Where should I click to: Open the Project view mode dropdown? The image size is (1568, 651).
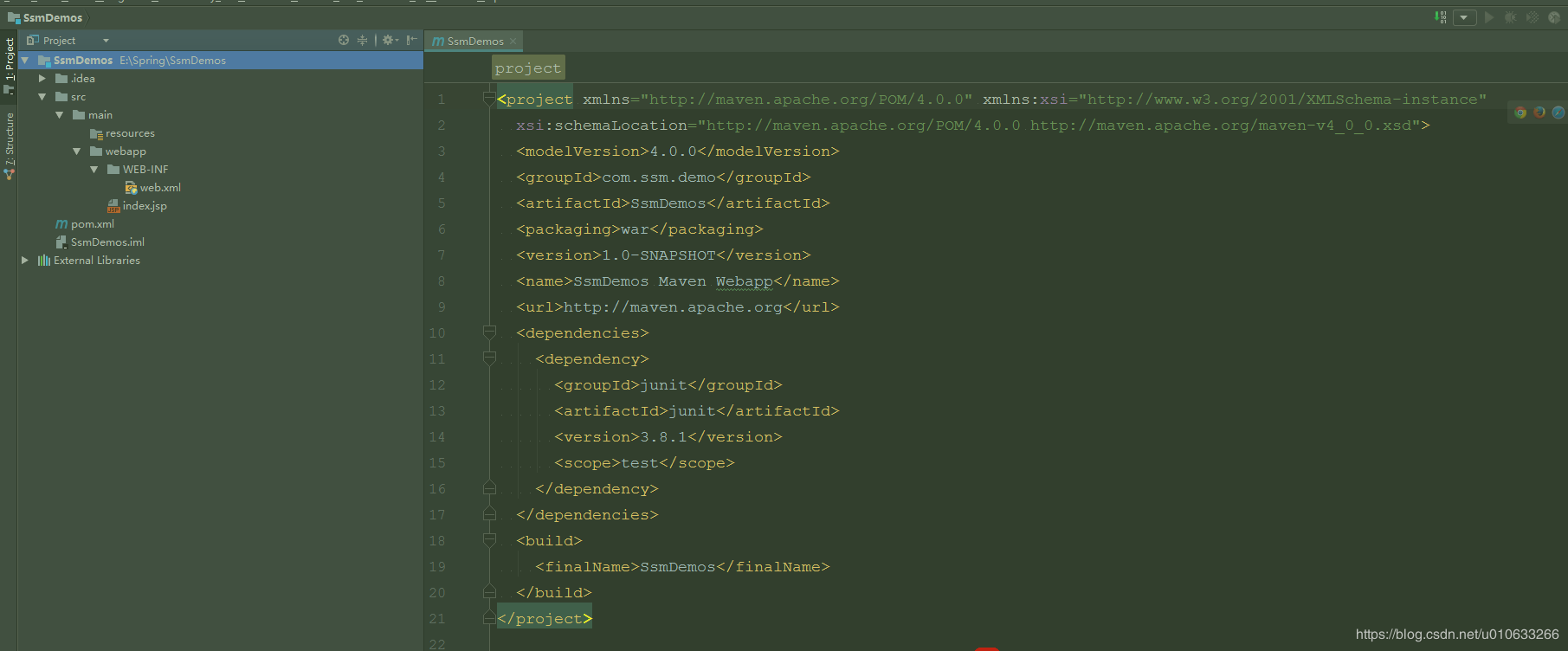106,41
